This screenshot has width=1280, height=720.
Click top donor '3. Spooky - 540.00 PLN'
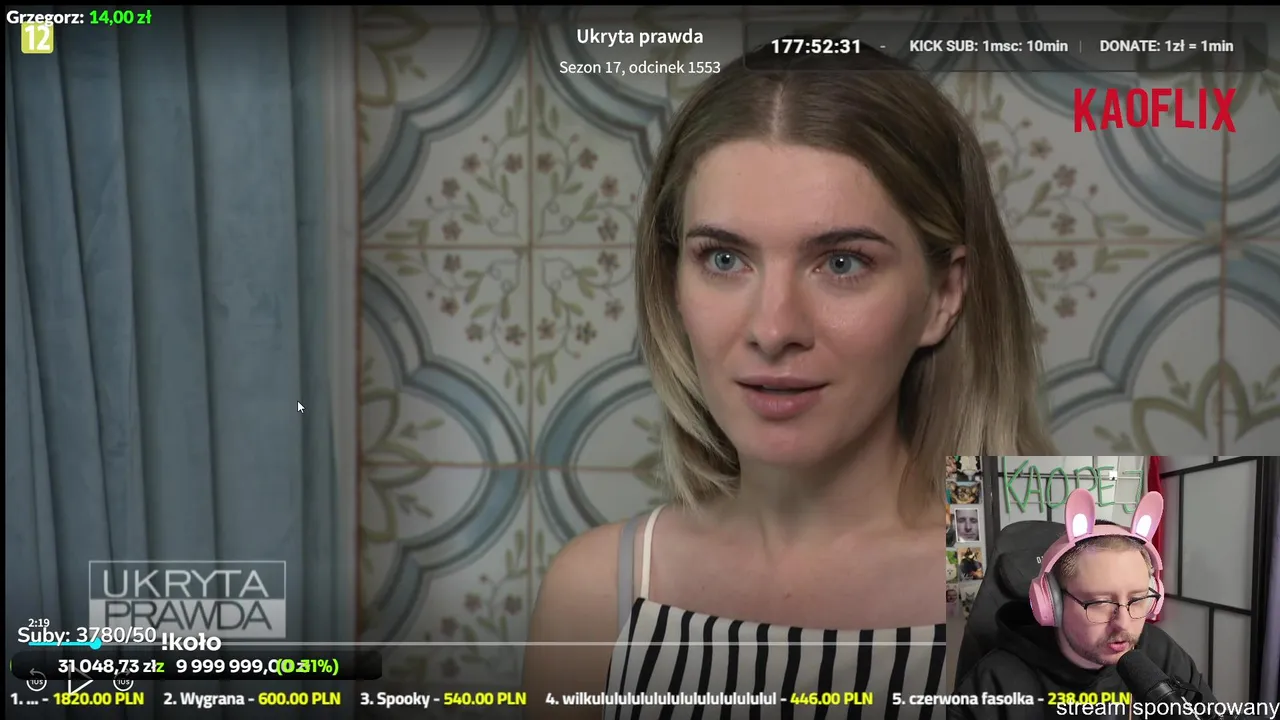tap(443, 699)
